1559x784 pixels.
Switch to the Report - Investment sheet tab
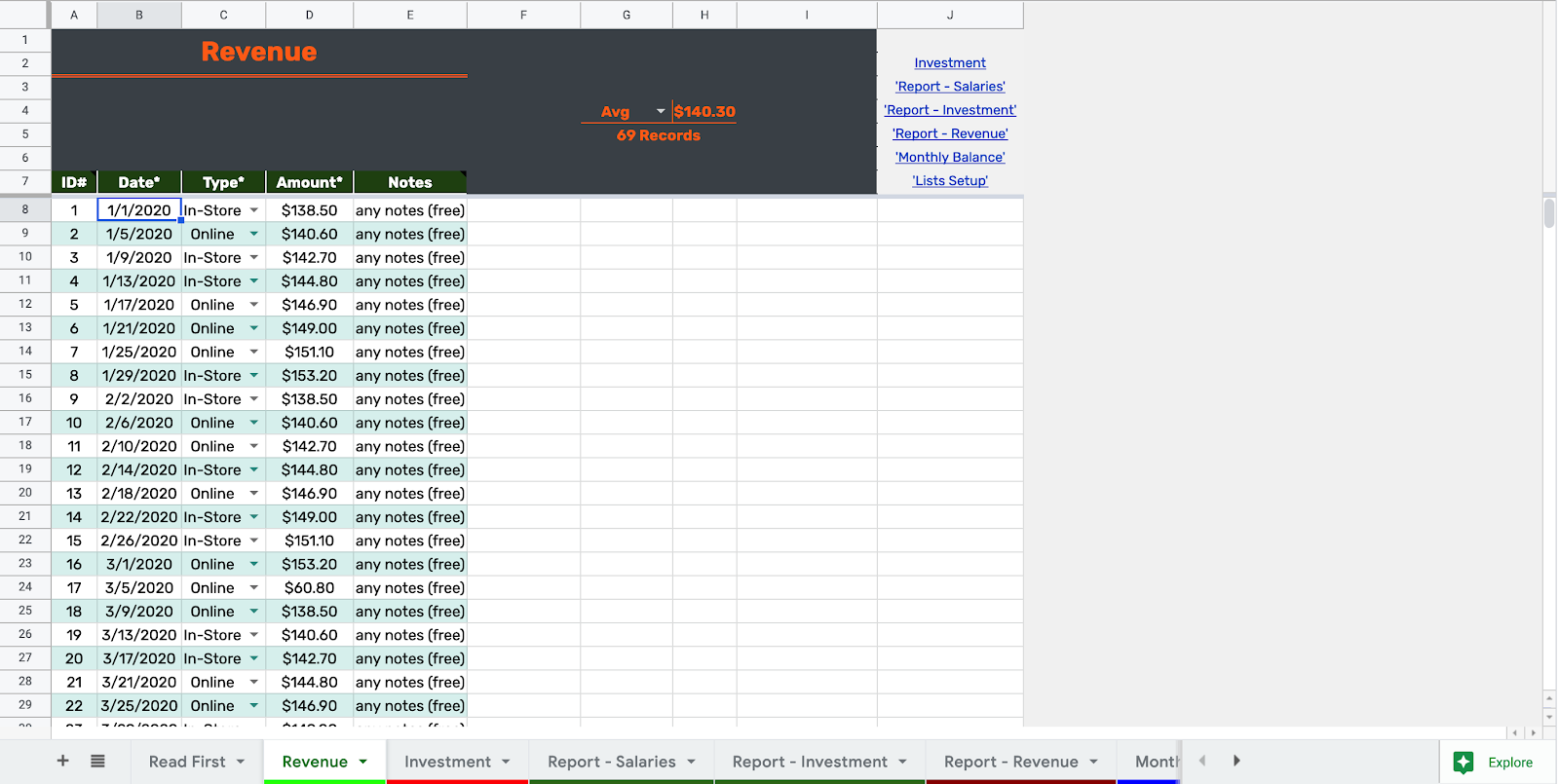pos(810,762)
